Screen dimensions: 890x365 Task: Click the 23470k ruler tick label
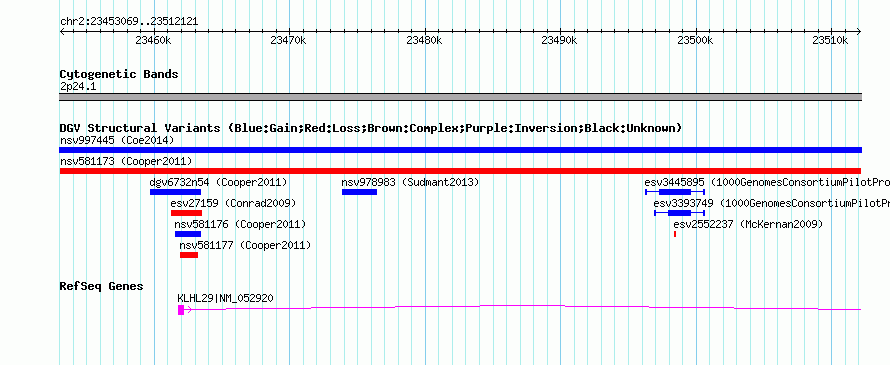point(289,40)
